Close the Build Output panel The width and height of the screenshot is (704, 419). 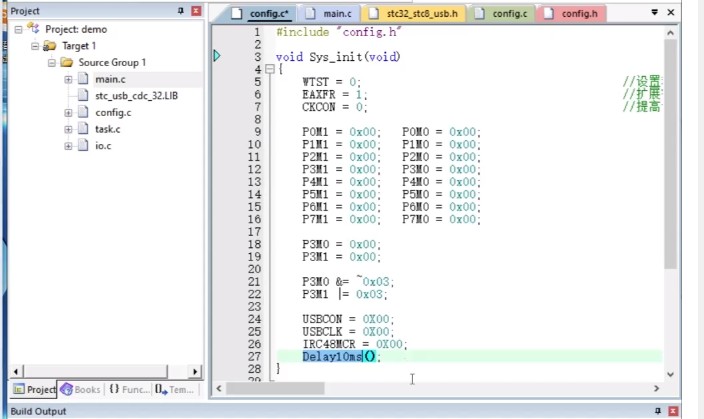673,410
